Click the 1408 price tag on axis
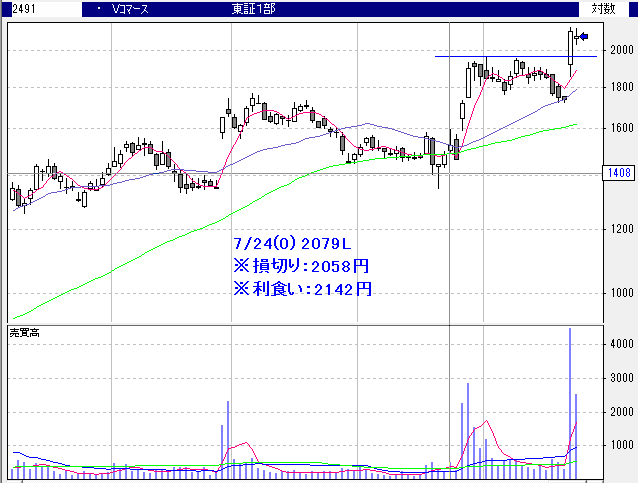The image size is (639, 483). pyautogui.click(x=617, y=173)
